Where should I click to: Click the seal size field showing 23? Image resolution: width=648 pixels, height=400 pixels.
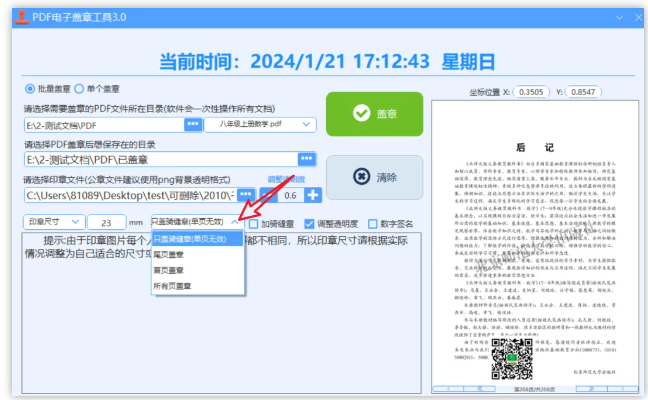[107, 222]
